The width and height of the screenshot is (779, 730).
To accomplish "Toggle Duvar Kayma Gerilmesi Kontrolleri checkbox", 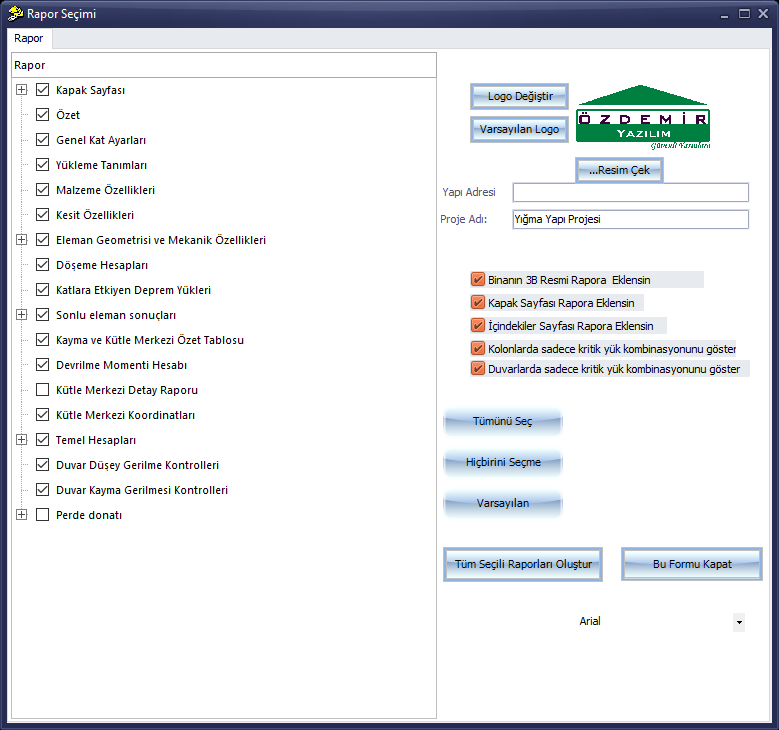I will pos(43,490).
